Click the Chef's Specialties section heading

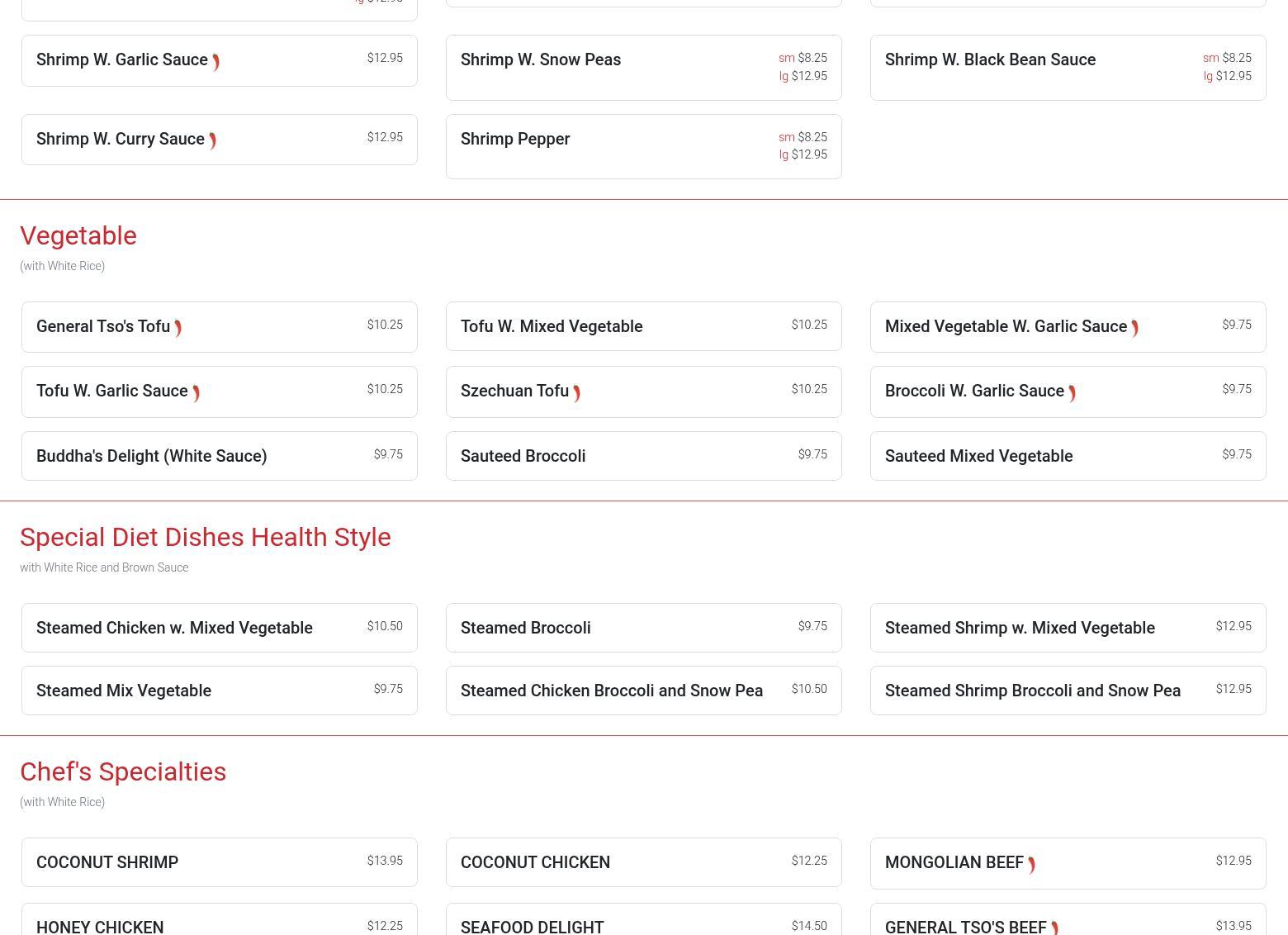click(x=123, y=771)
